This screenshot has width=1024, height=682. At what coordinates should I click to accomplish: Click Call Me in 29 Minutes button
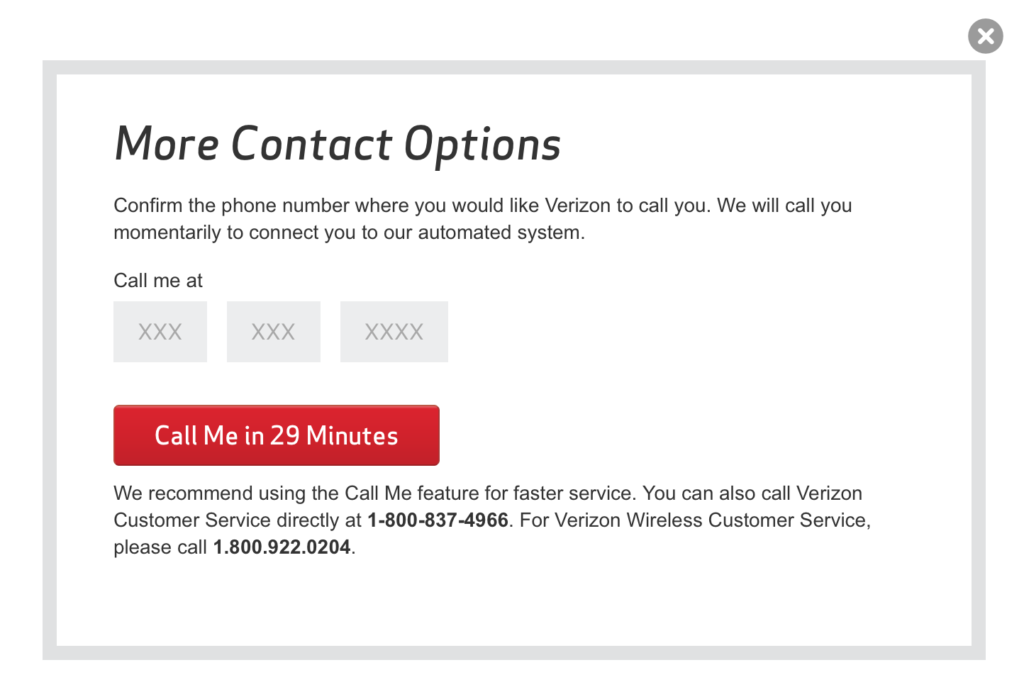tap(276, 435)
